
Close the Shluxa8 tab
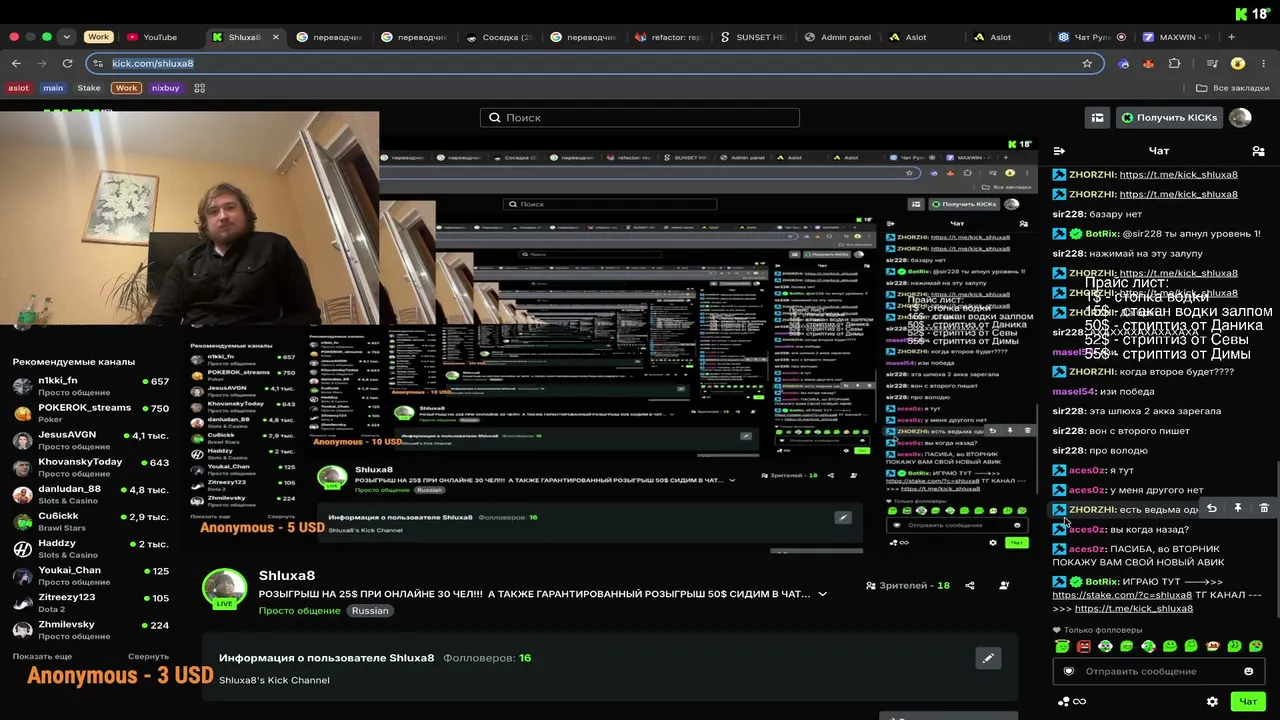tap(276, 37)
